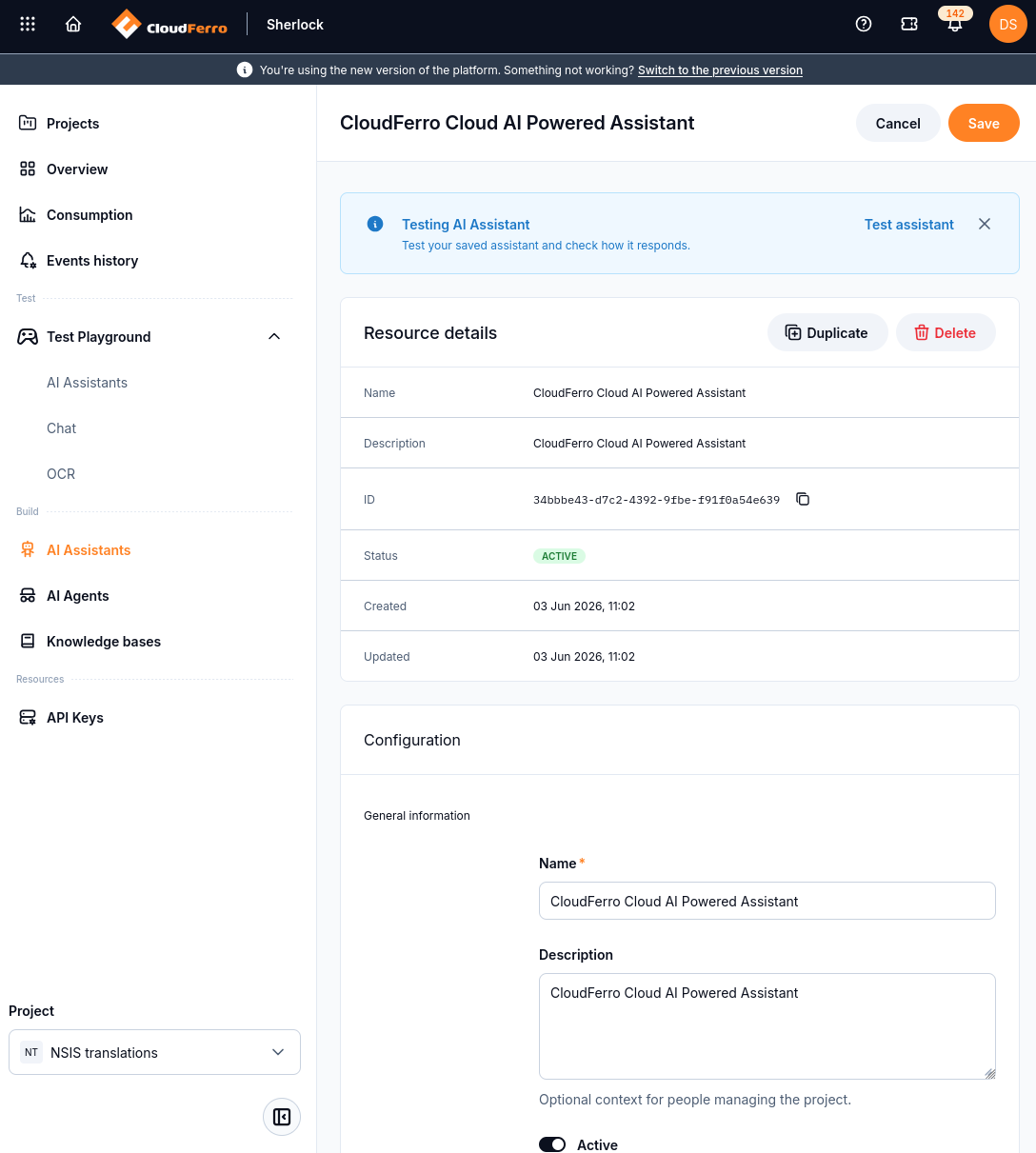Click the Resource details heading
Image resolution: width=1036 pixels, height=1153 pixels.
(x=430, y=332)
